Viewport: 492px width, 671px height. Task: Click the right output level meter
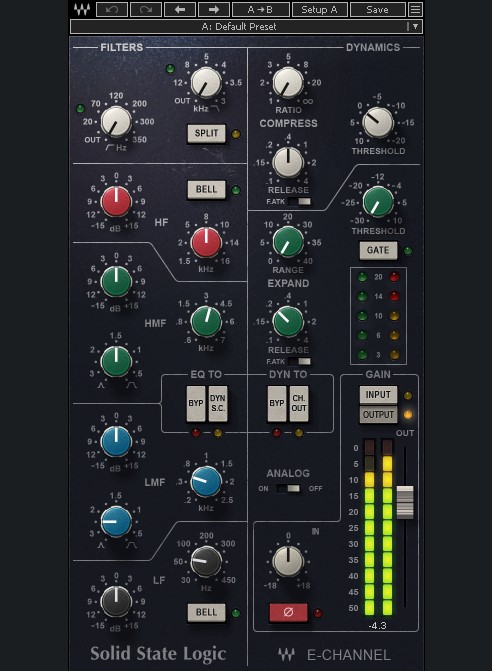(387, 527)
